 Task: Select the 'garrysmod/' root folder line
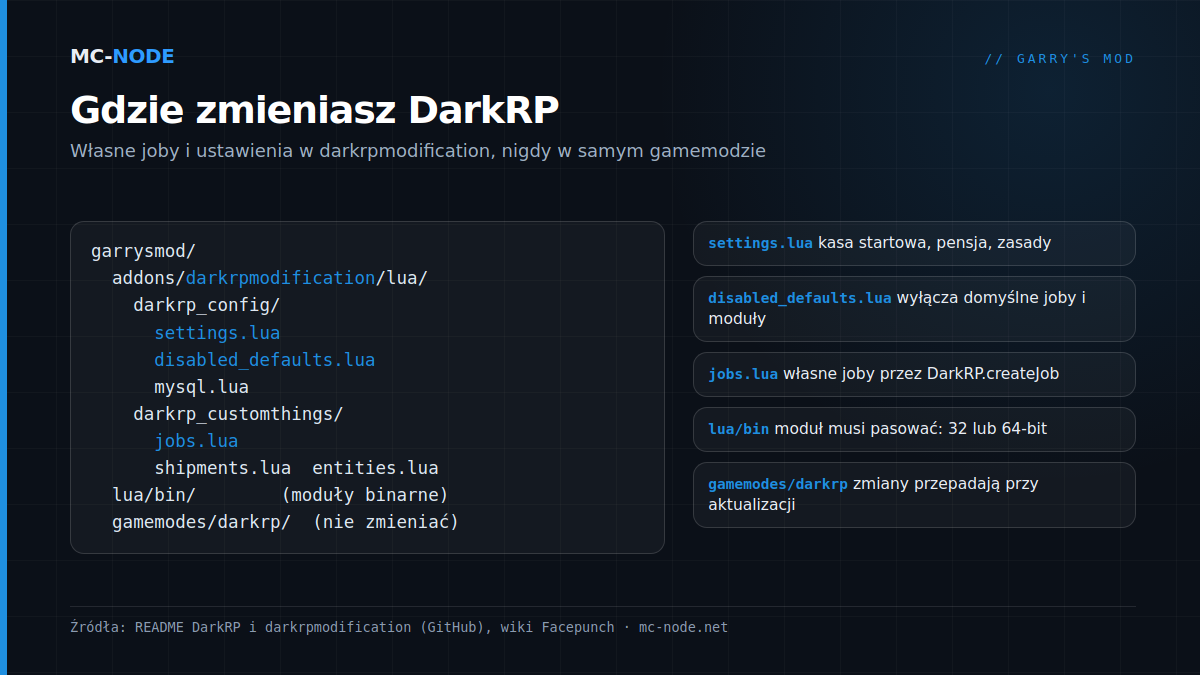pos(143,251)
